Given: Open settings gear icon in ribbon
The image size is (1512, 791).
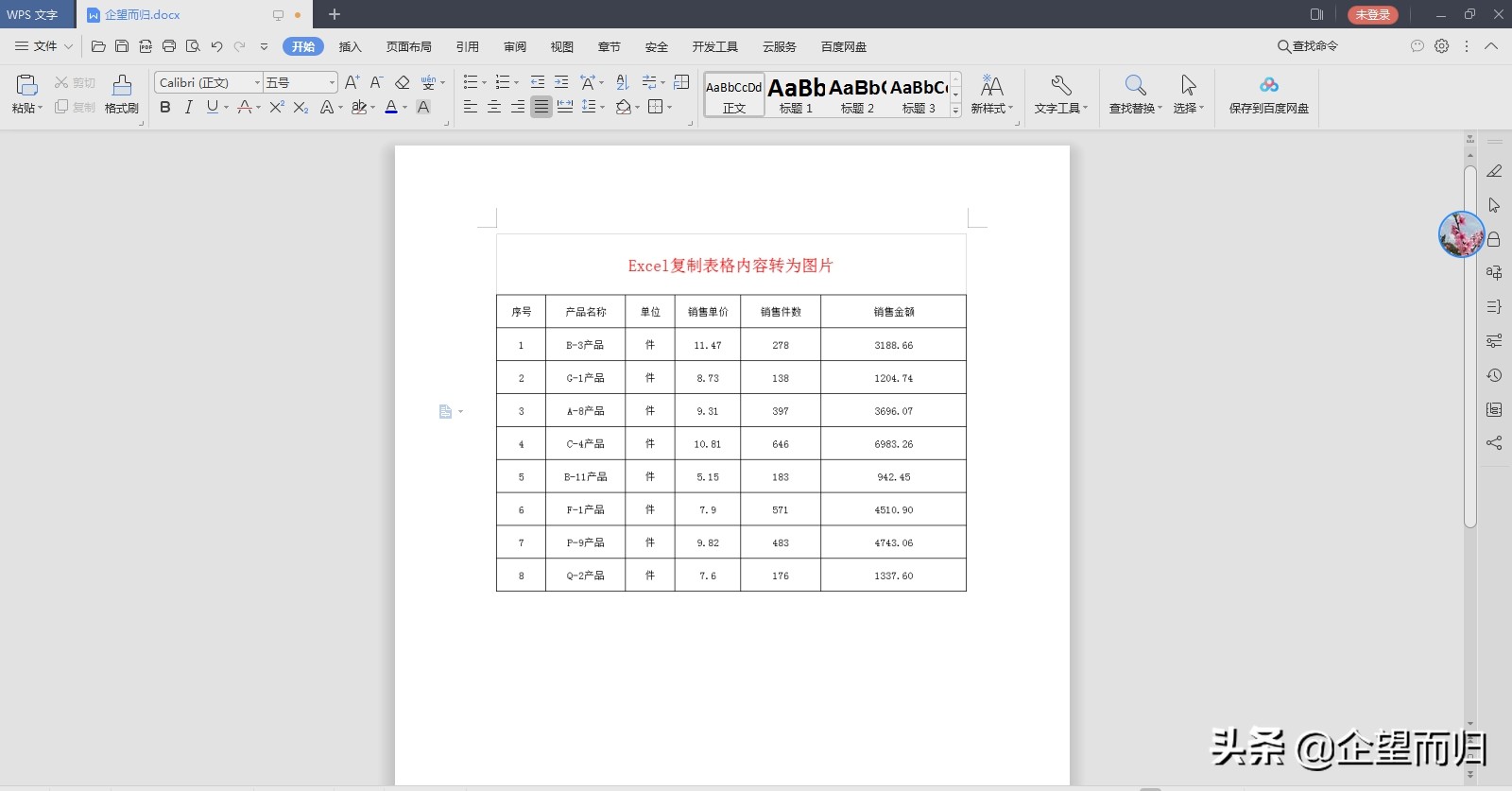Looking at the screenshot, I should (1441, 46).
